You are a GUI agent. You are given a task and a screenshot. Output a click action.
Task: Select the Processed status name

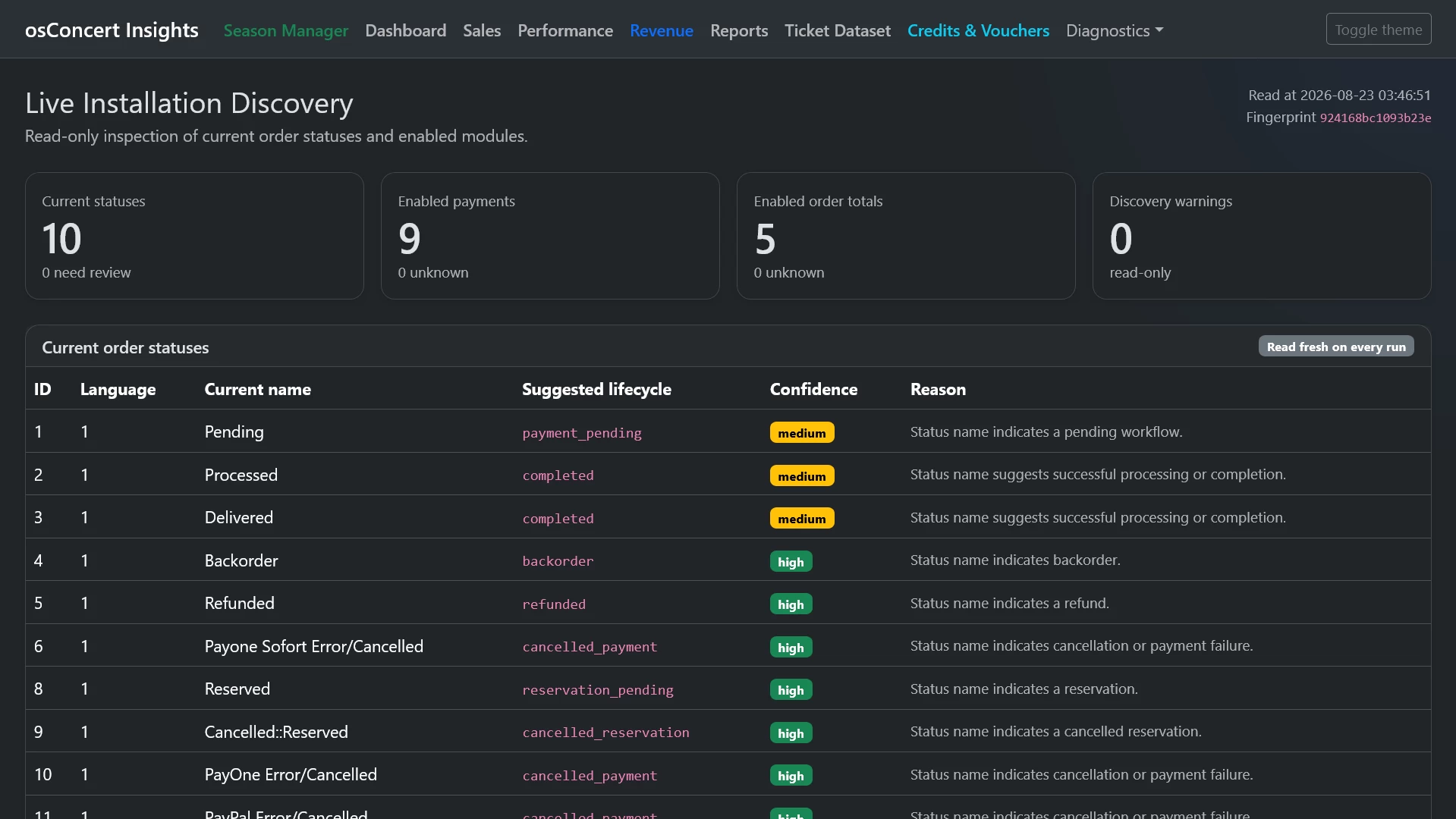(241, 475)
